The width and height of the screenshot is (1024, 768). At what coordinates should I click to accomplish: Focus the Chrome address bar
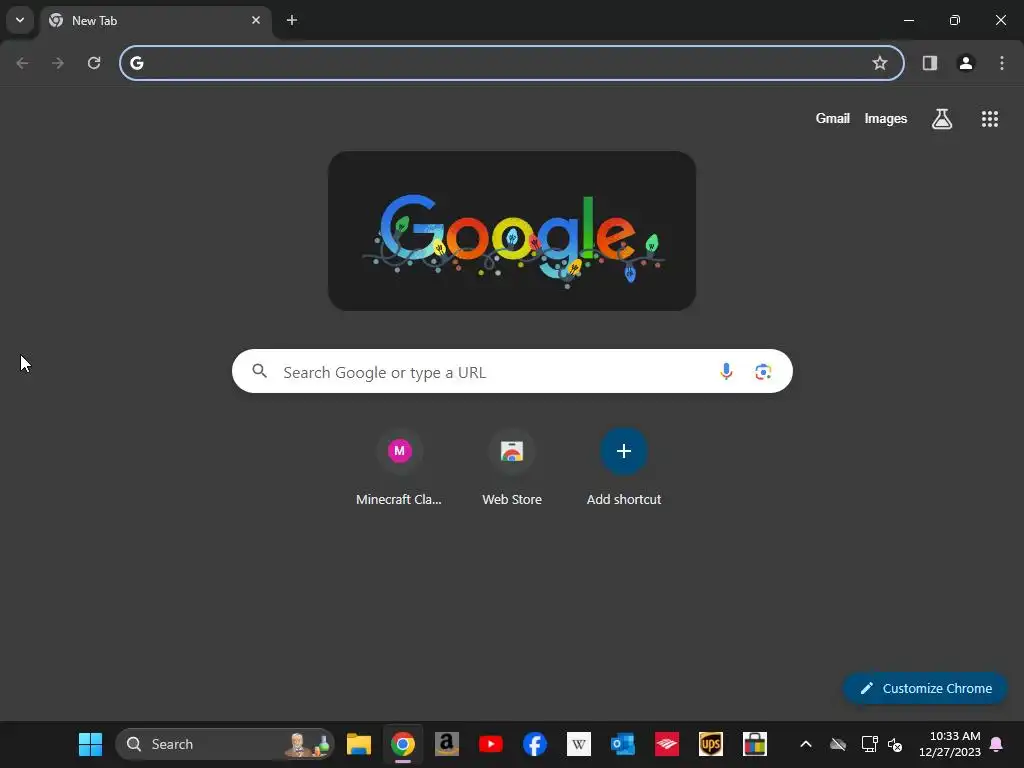[x=511, y=63]
